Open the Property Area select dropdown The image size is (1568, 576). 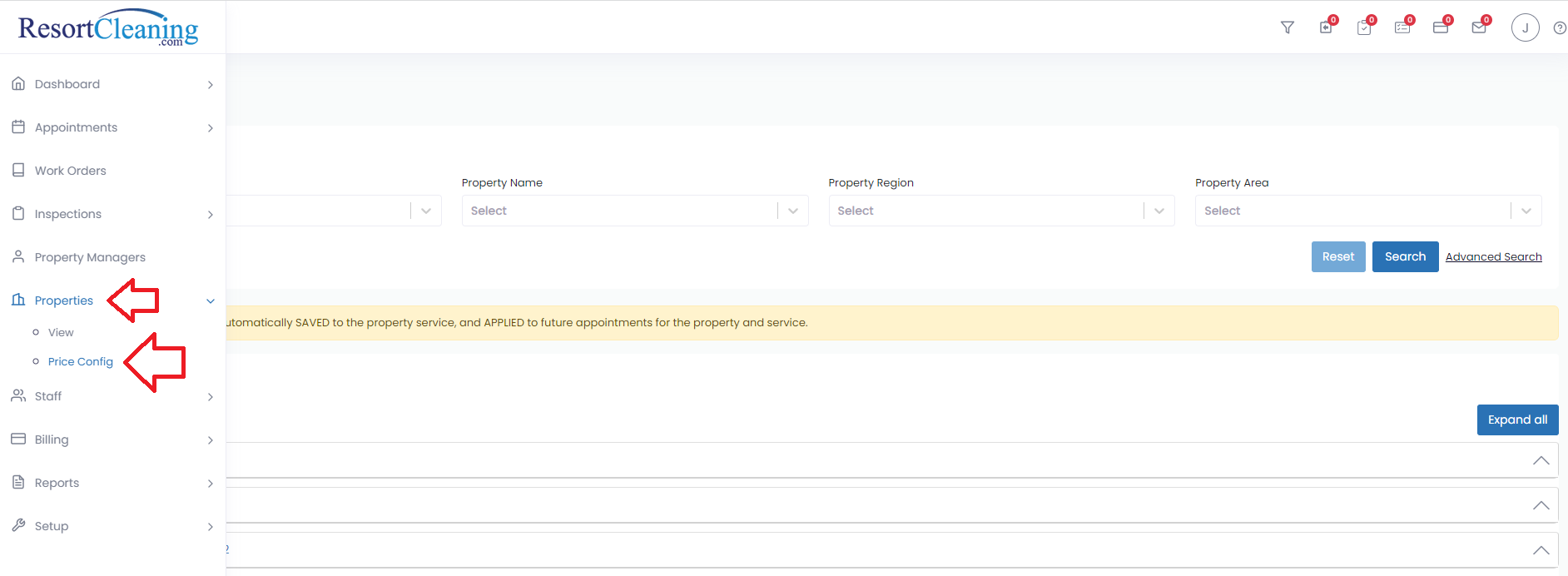1368,211
